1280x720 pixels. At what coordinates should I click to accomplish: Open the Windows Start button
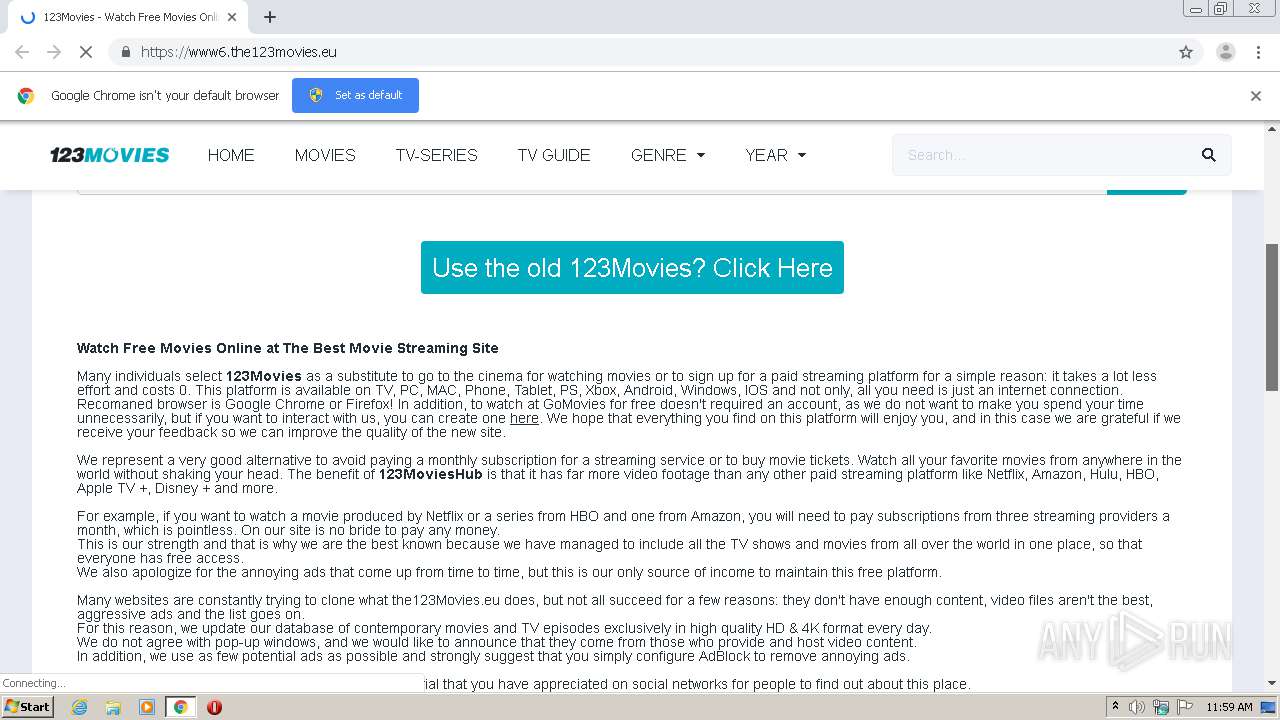(x=27, y=707)
